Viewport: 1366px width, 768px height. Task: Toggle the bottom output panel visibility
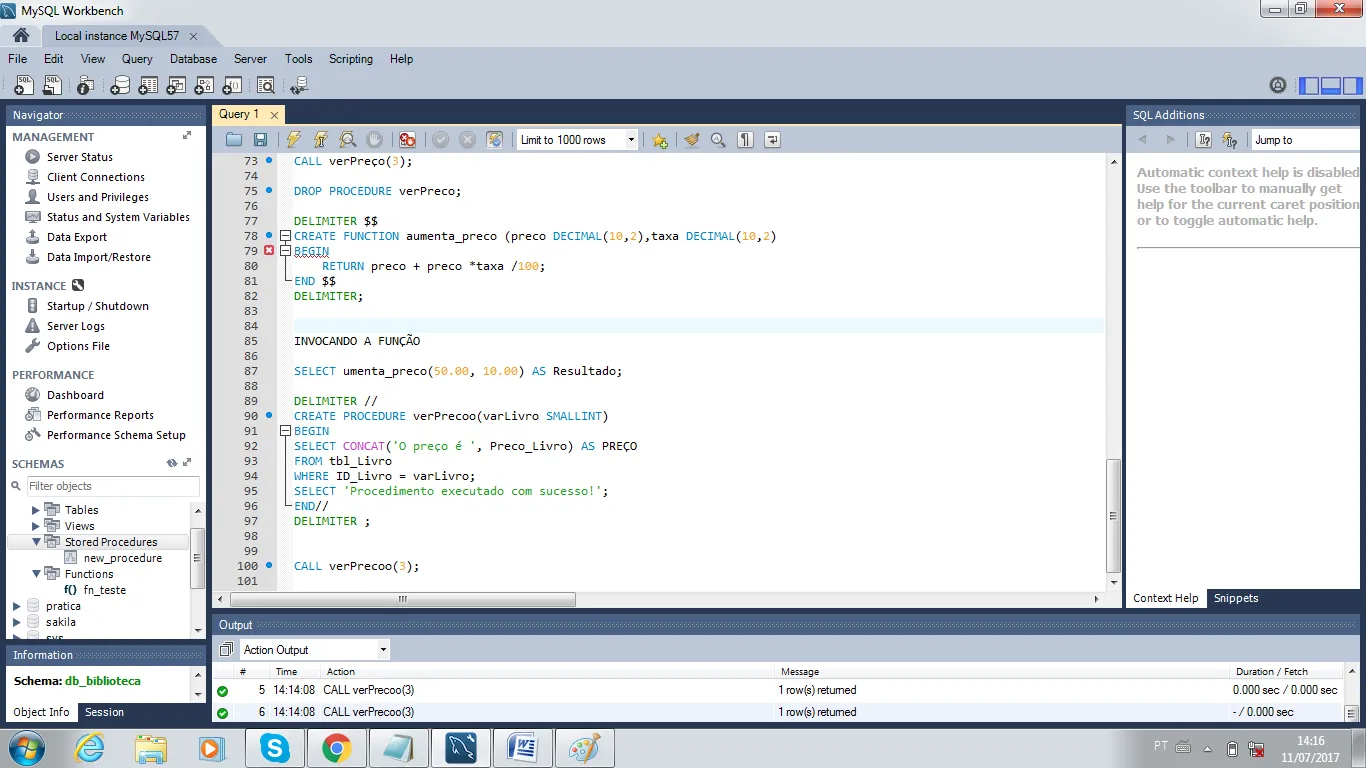(1330, 86)
